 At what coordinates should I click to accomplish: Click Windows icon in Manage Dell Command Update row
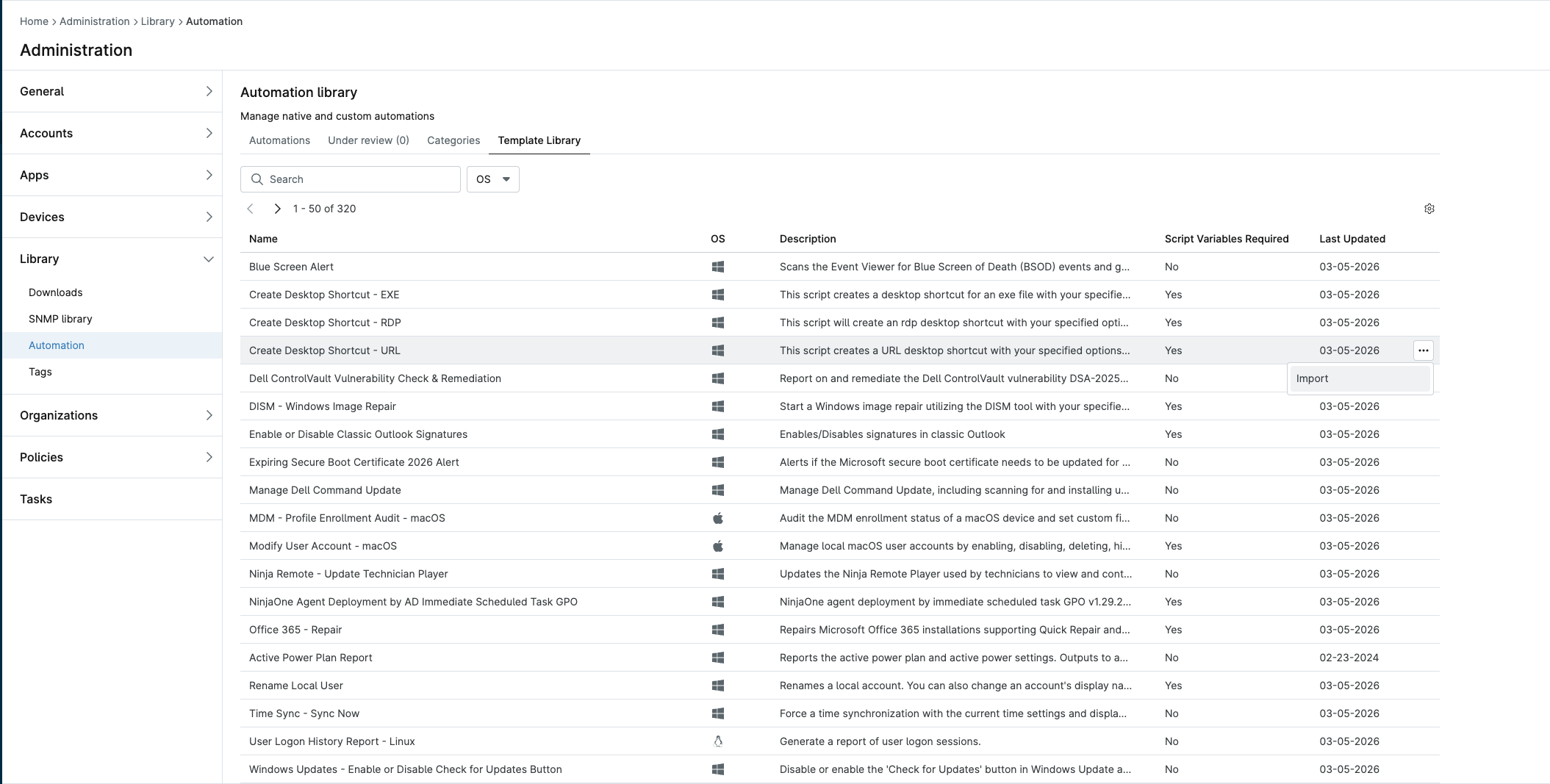718,490
